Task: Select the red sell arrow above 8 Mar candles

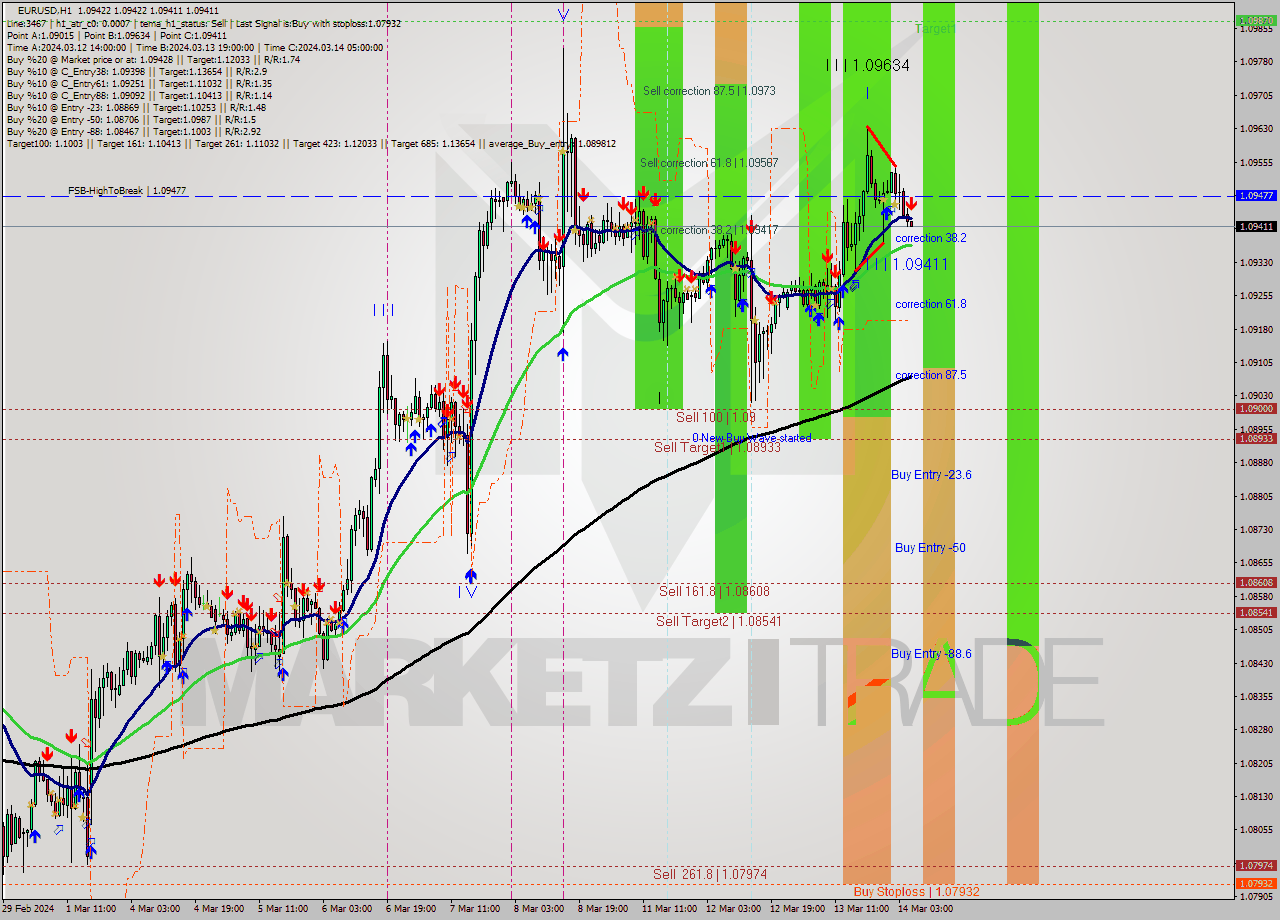Action: [583, 195]
